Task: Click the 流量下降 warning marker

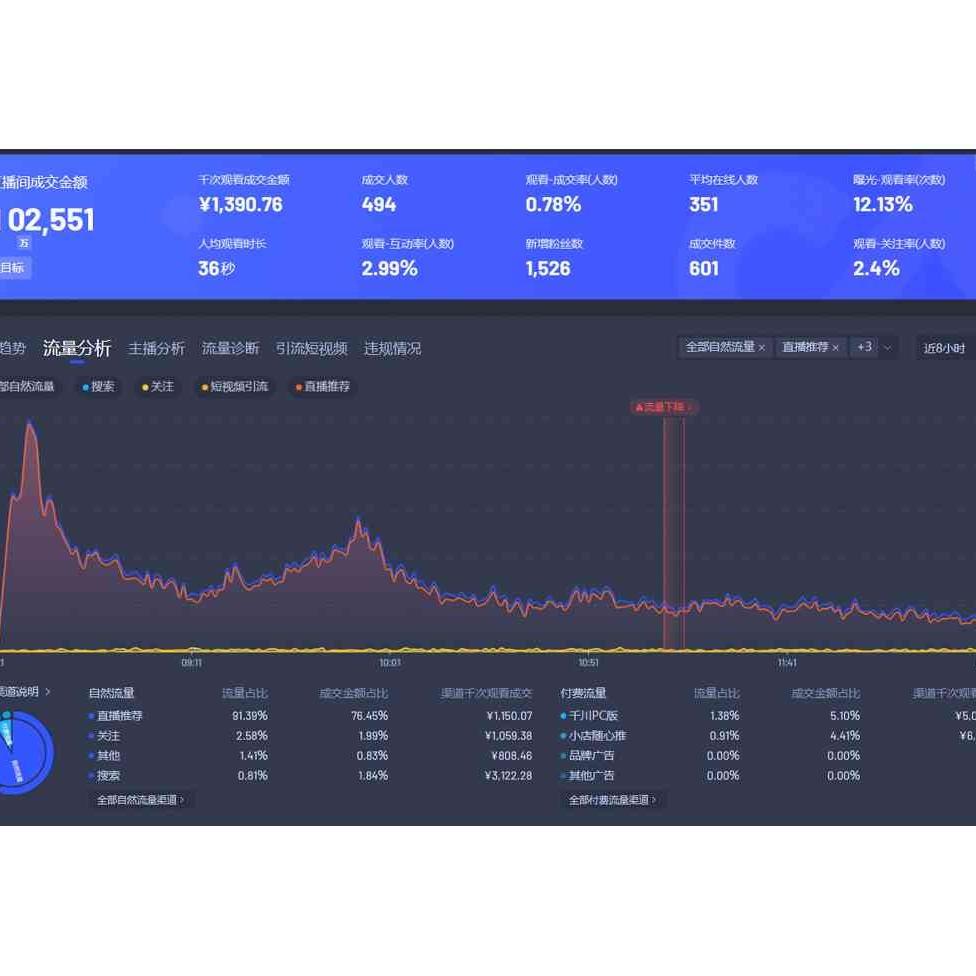Action: (x=664, y=407)
